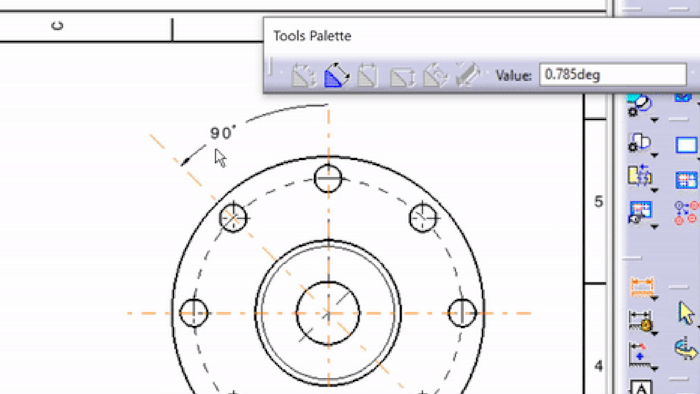Select the Projected dimension mode icon
This screenshot has height=394, width=700.
[x=304, y=75]
